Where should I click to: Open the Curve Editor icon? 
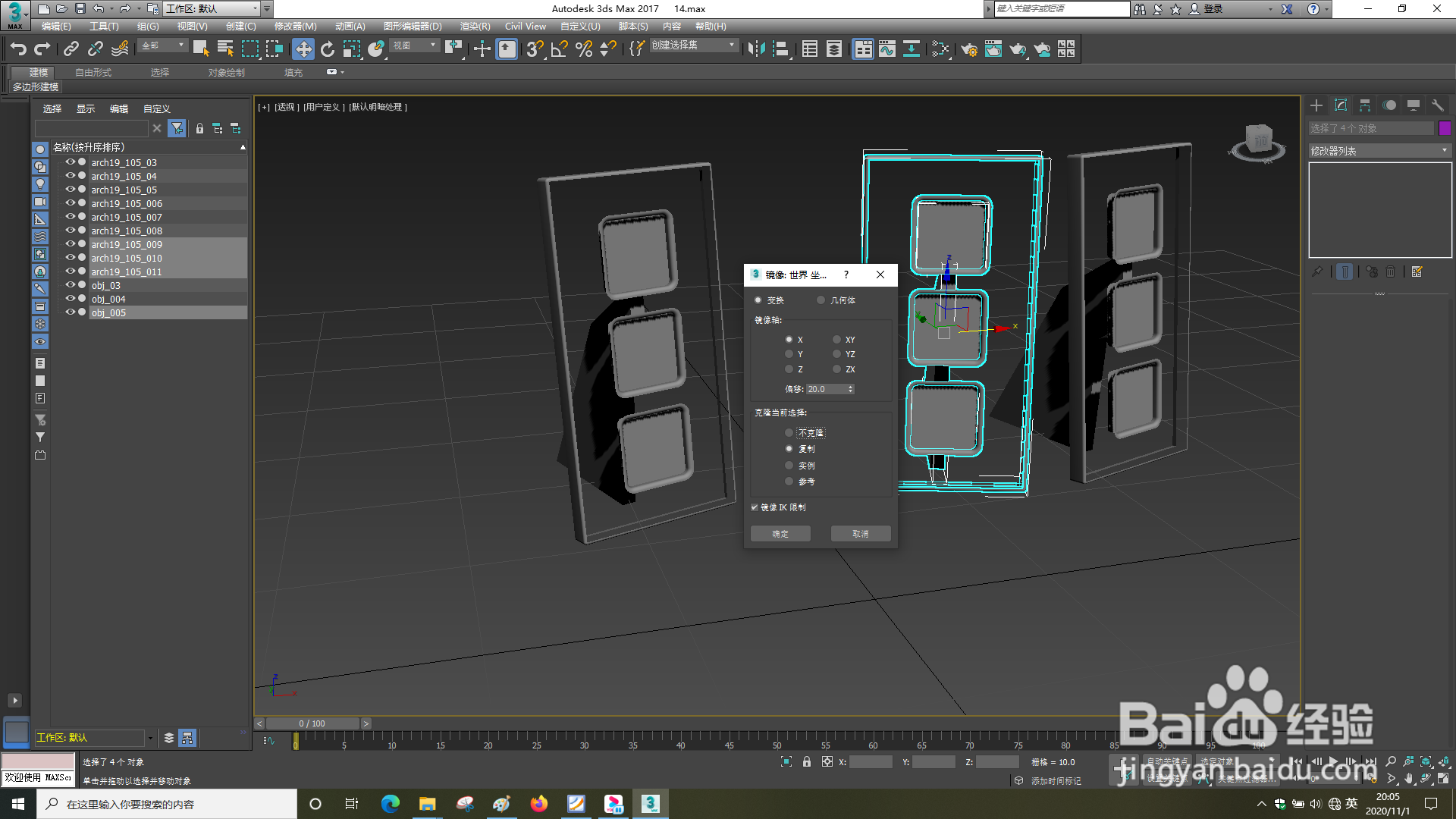[x=887, y=49]
